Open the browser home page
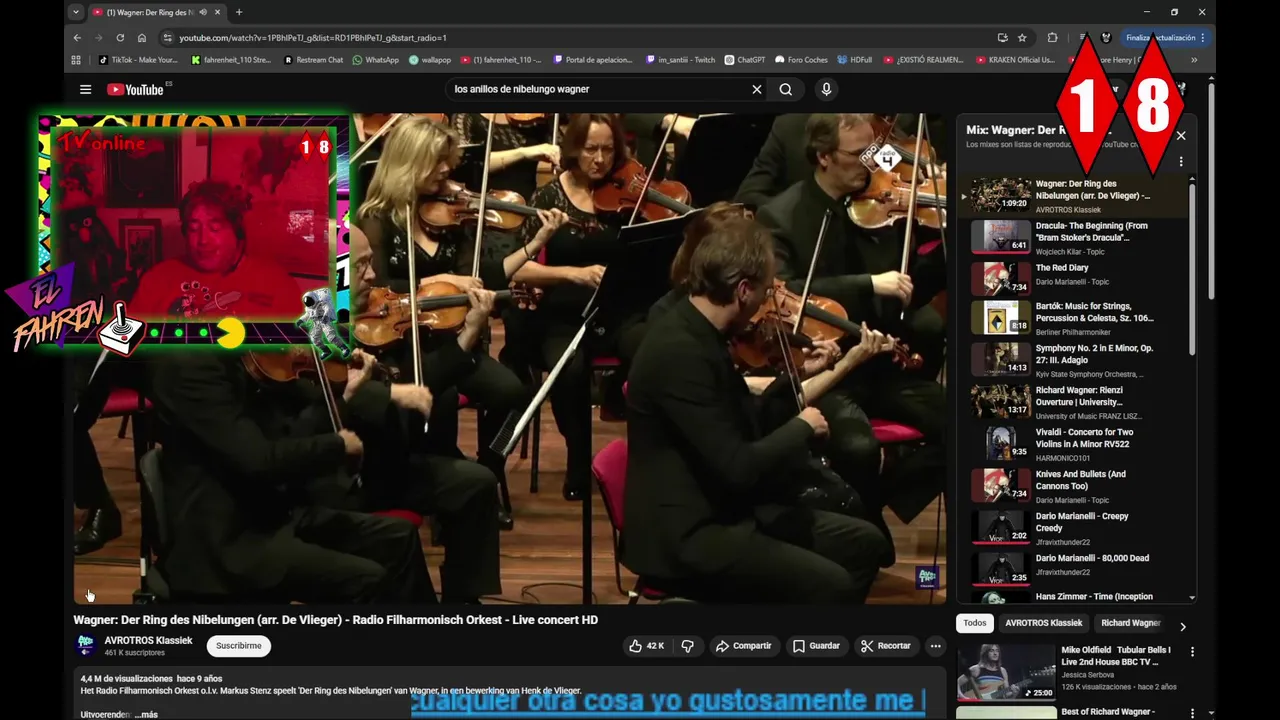 point(142,38)
